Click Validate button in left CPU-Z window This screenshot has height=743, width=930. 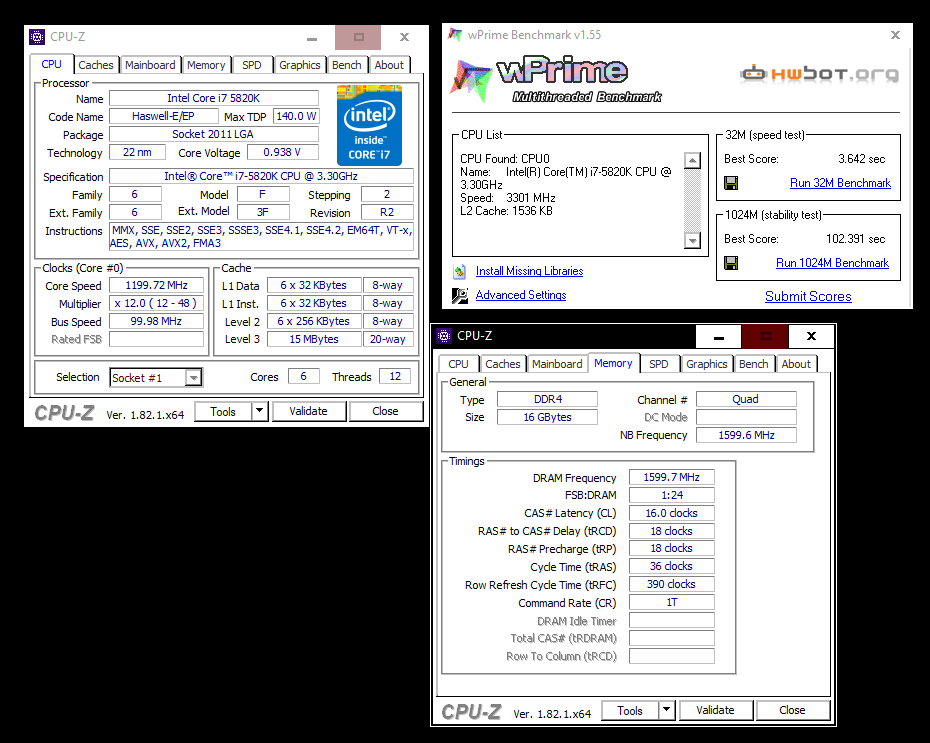click(x=308, y=411)
